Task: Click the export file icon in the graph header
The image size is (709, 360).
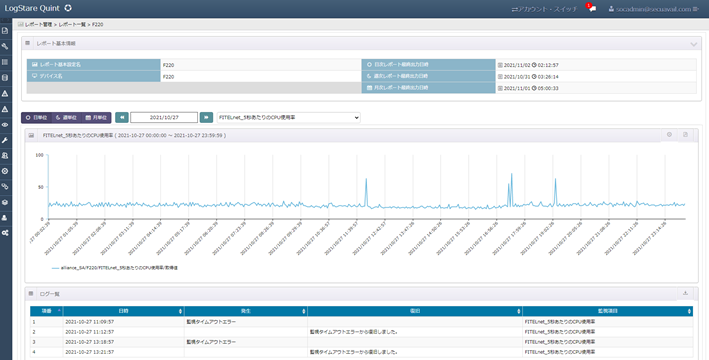Action: (685, 134)
